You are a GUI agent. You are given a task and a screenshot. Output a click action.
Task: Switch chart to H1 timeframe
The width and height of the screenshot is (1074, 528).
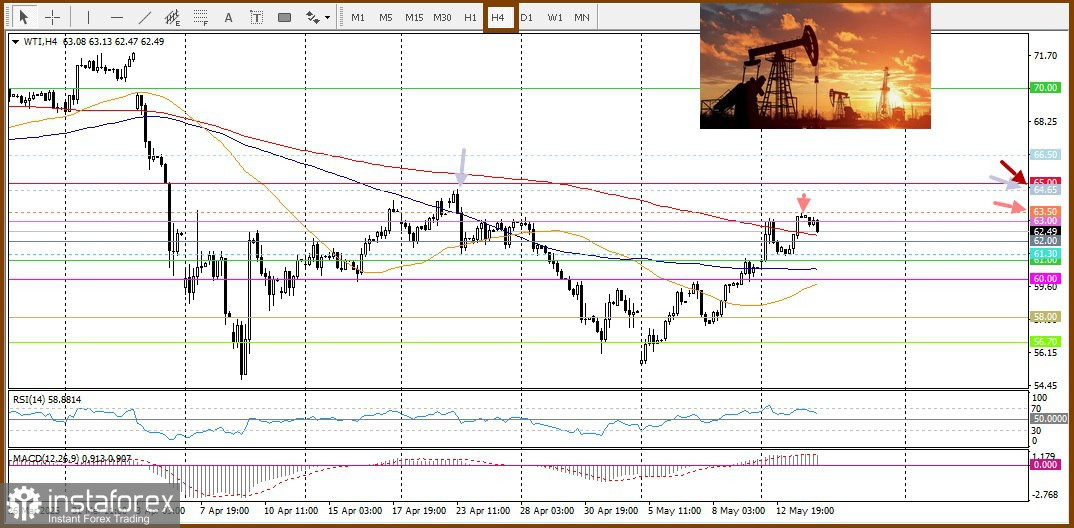click(470, 18)
